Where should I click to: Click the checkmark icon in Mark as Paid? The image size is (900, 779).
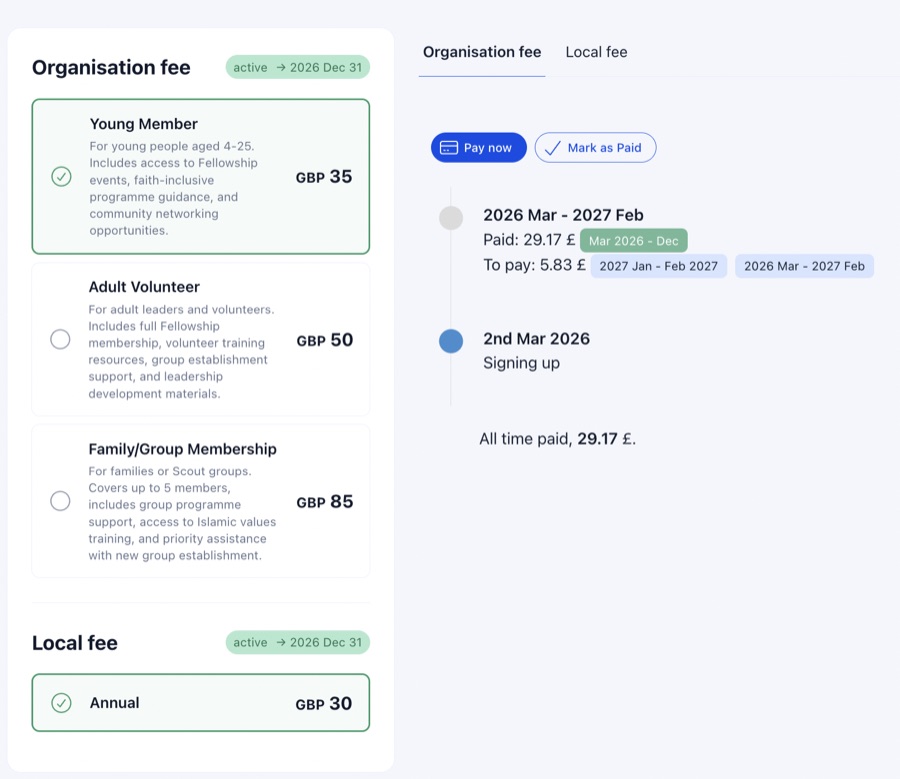[x=553, y=148]
